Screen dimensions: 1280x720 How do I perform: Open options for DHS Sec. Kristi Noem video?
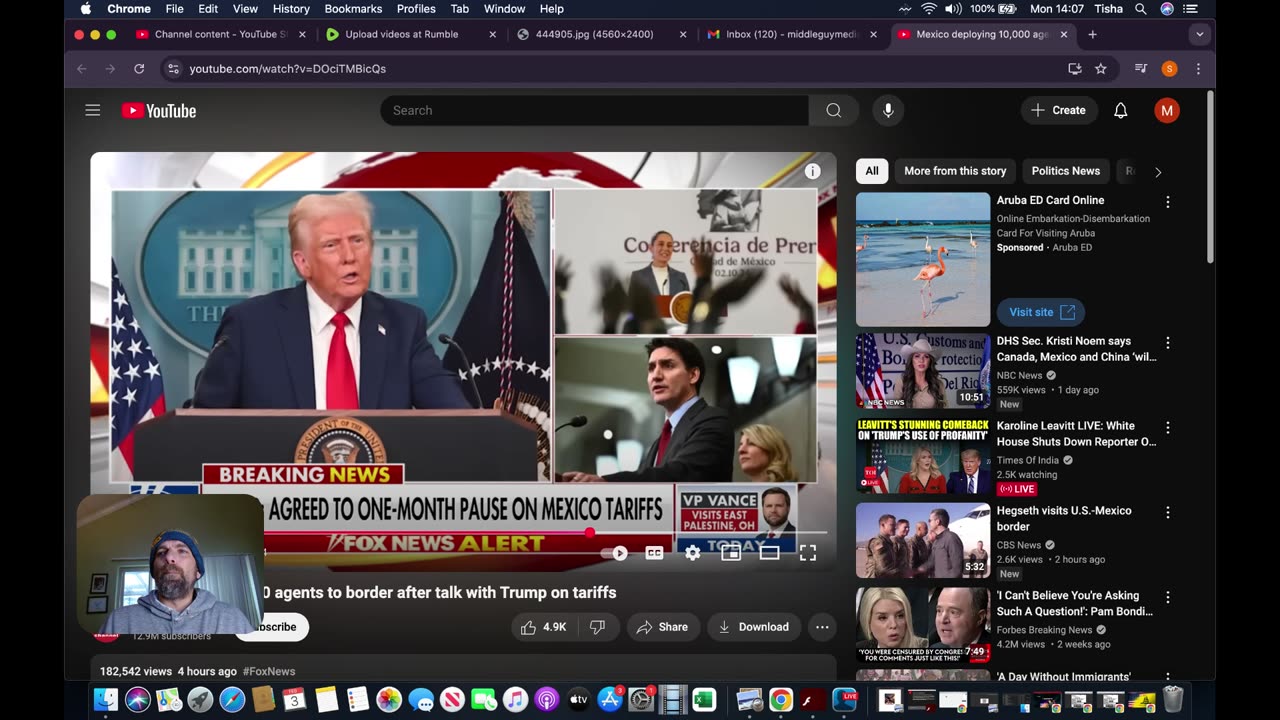[1167, 343]
